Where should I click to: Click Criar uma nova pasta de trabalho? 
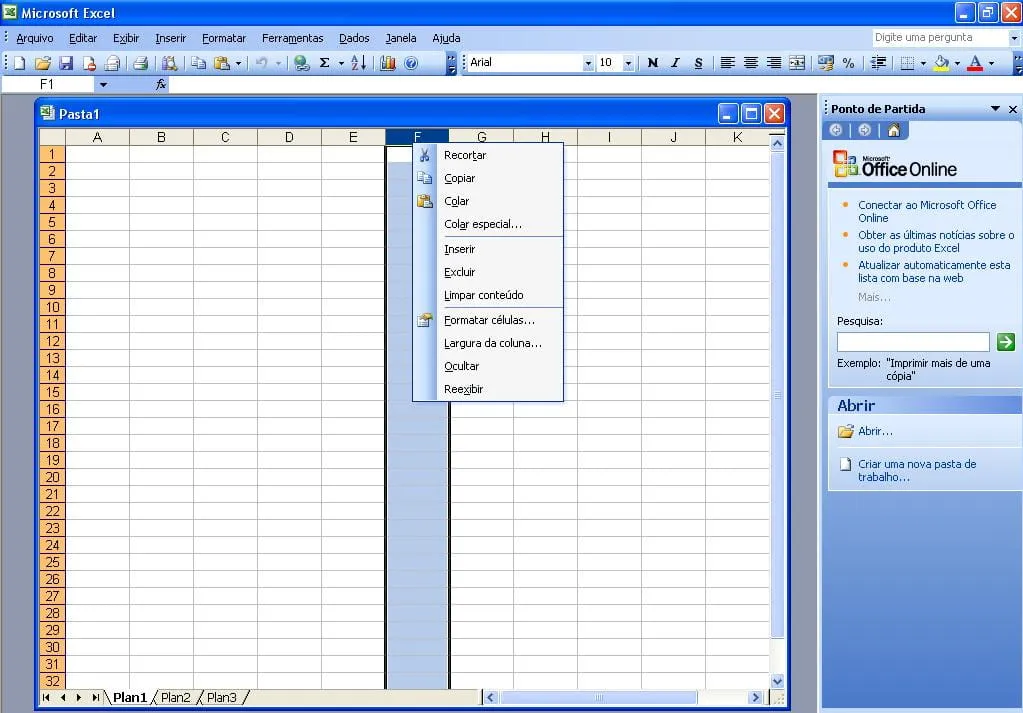point(917,470)
